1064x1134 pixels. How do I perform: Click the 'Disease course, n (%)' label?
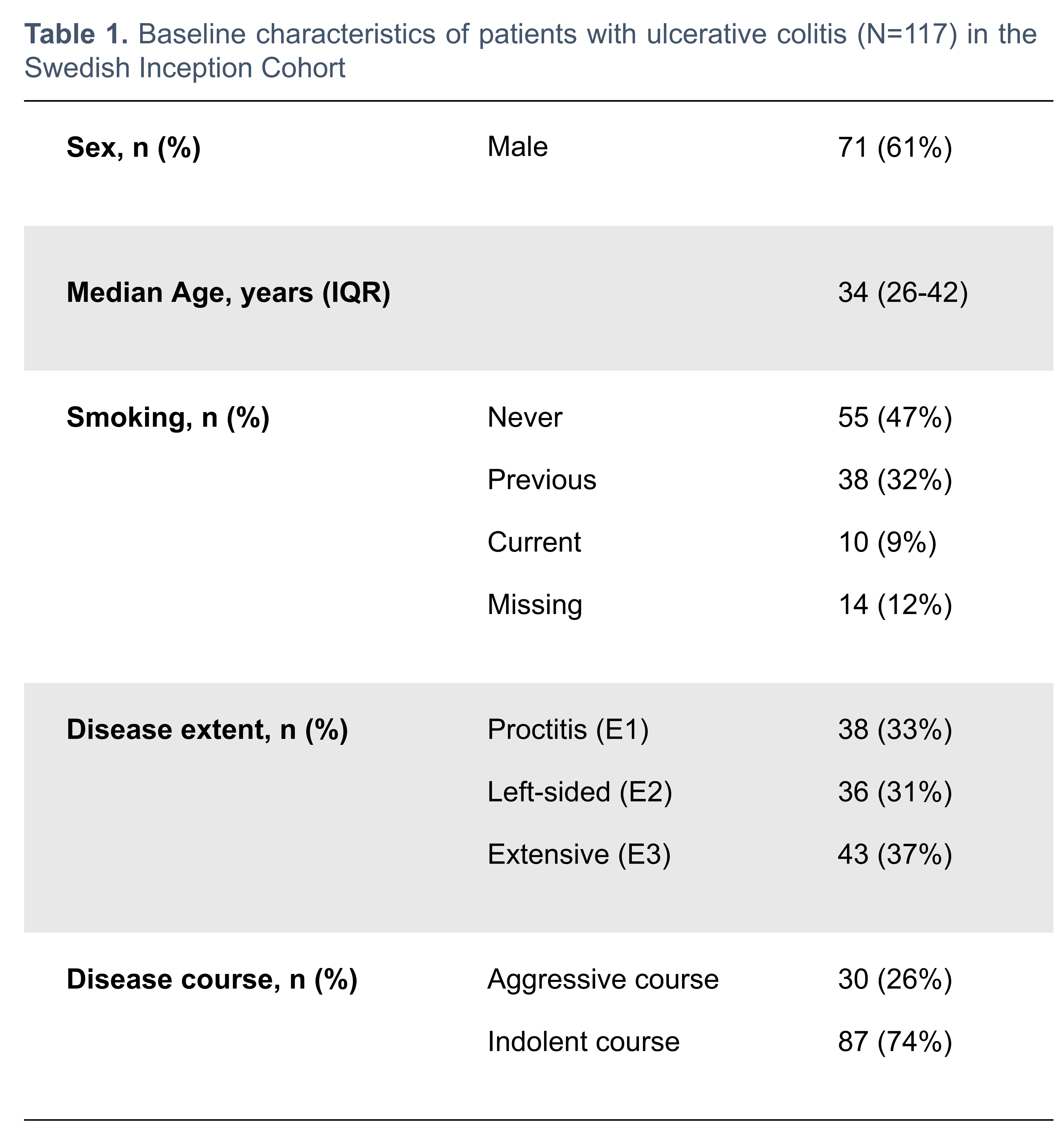(x=212, y=979)
